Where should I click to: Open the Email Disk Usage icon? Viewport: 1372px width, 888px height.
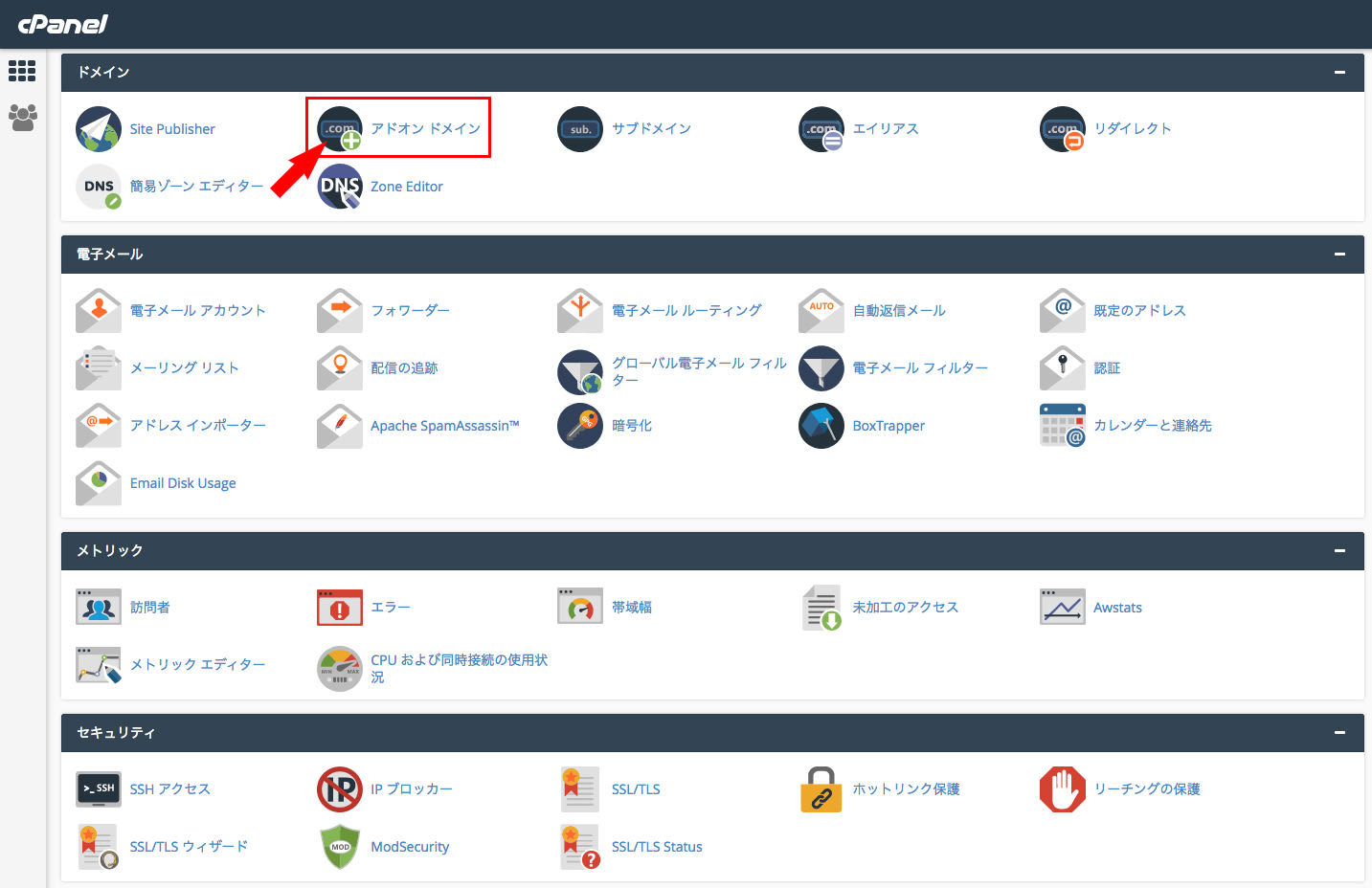point(99,483)
